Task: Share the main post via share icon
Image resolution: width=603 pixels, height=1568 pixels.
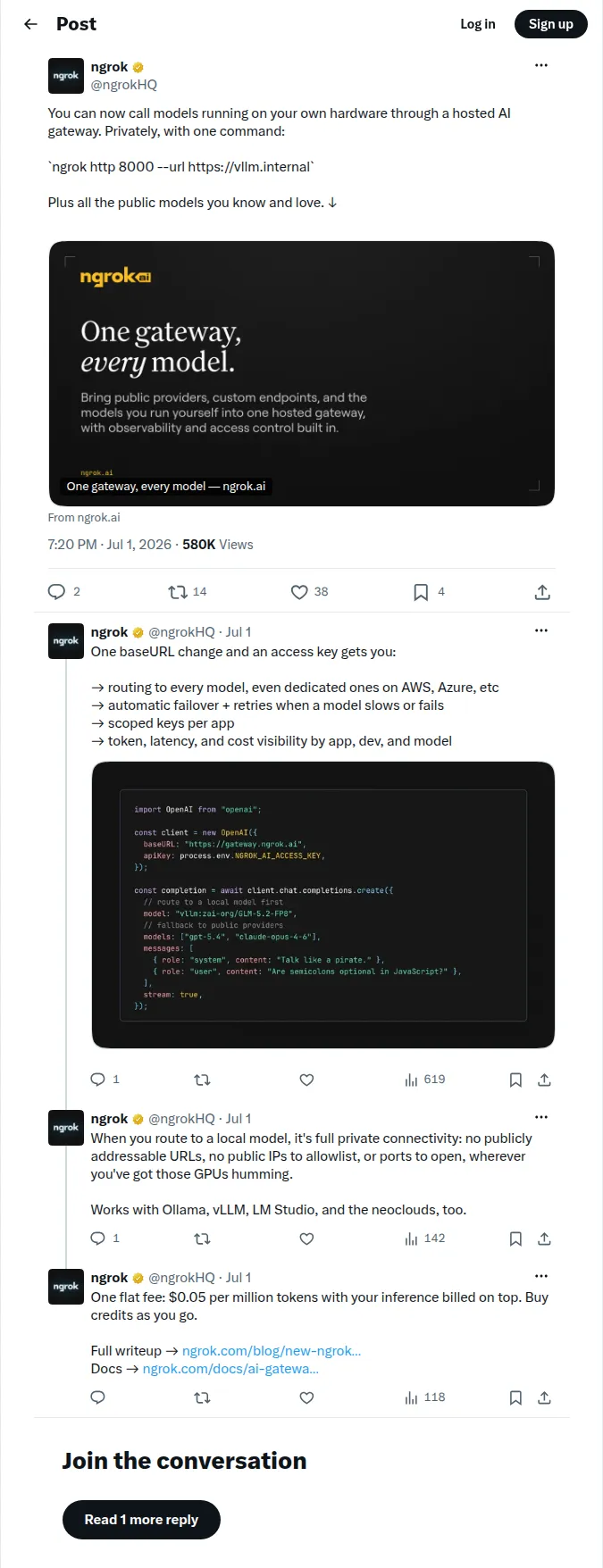Action: [542, 592]
